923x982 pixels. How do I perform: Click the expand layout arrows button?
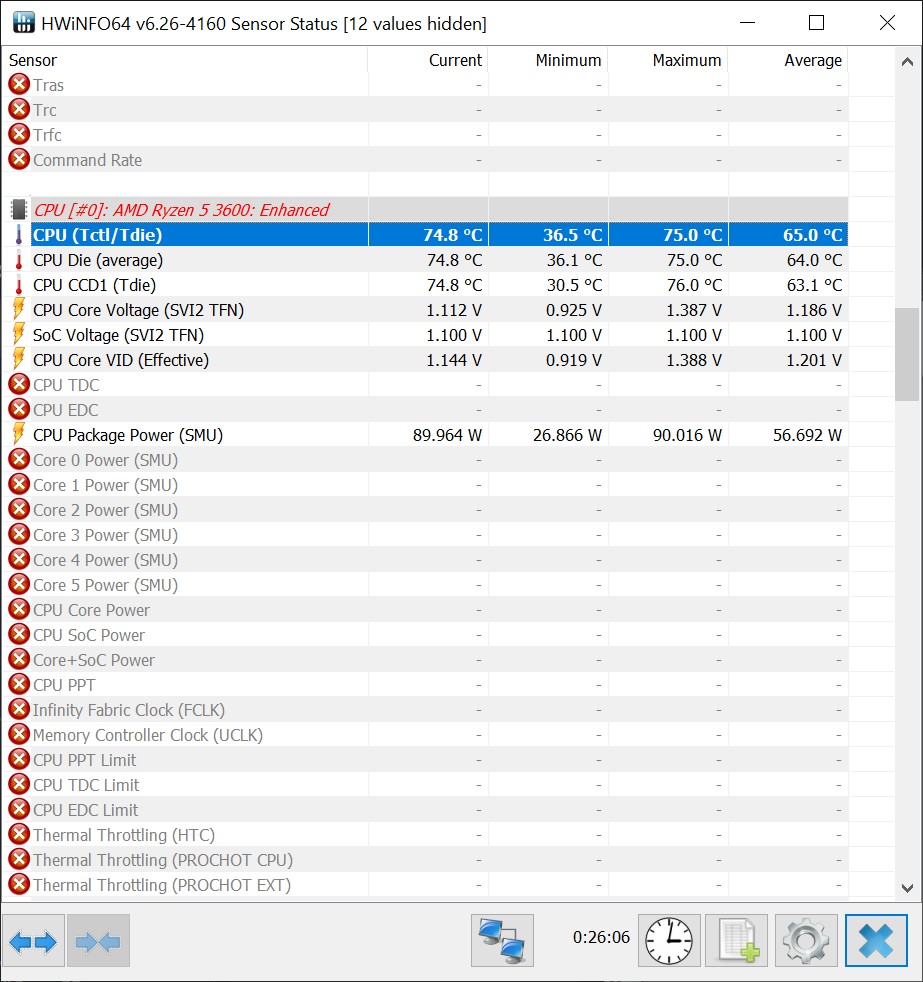click(x=34, y=941)
